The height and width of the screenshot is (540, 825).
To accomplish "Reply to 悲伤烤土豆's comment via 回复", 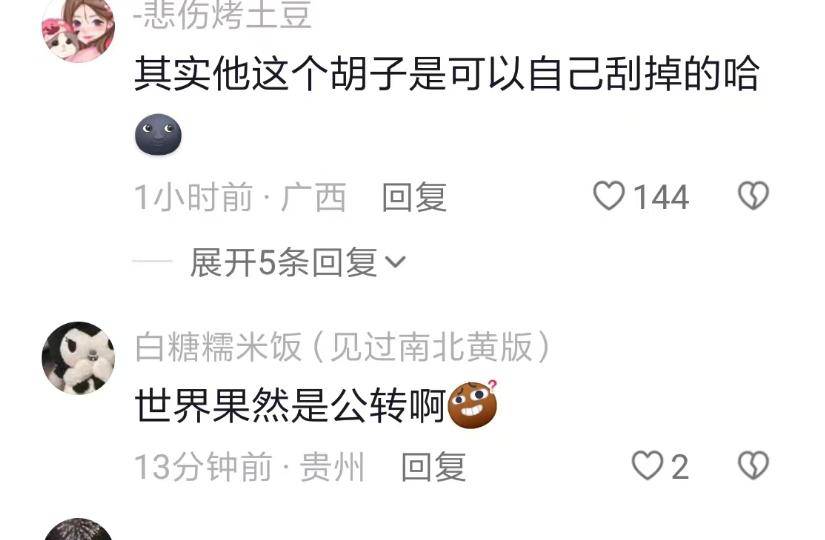I will (415, 197).
